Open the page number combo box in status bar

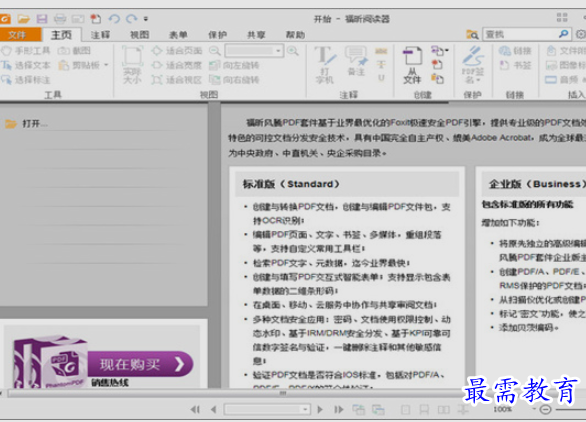click(x=267, y=409)
